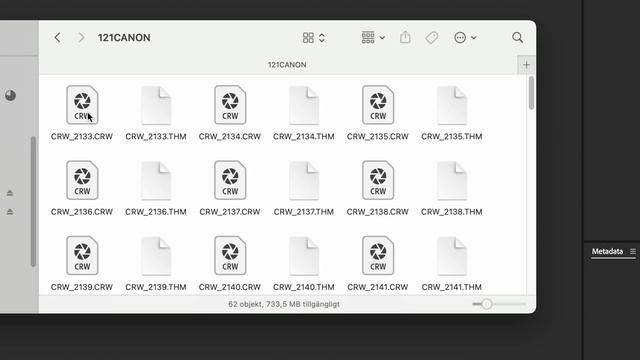
Task: Open the view mode up/down chevrons
Action: (322, 38)
